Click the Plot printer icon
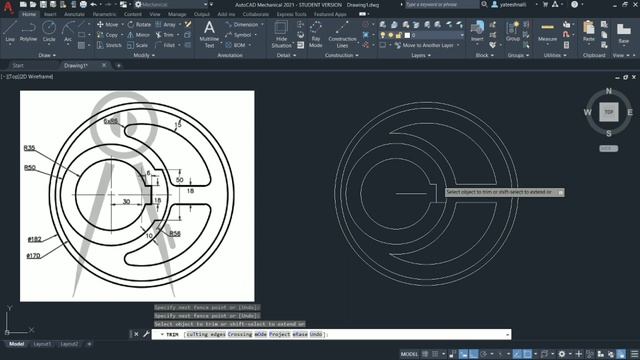 coord(83,4)
